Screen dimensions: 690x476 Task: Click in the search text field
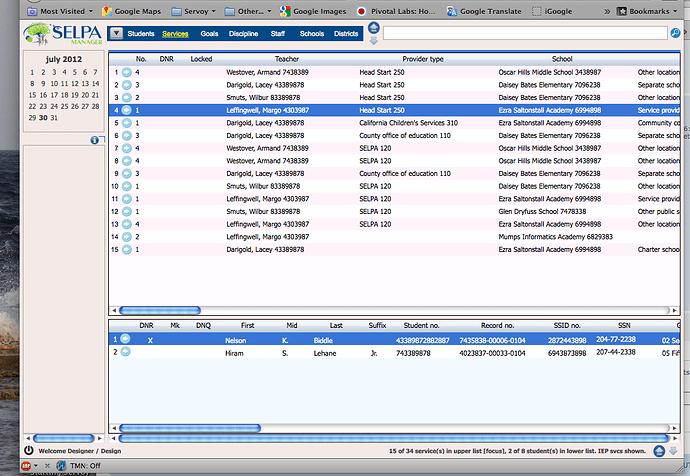coord(524,33)
